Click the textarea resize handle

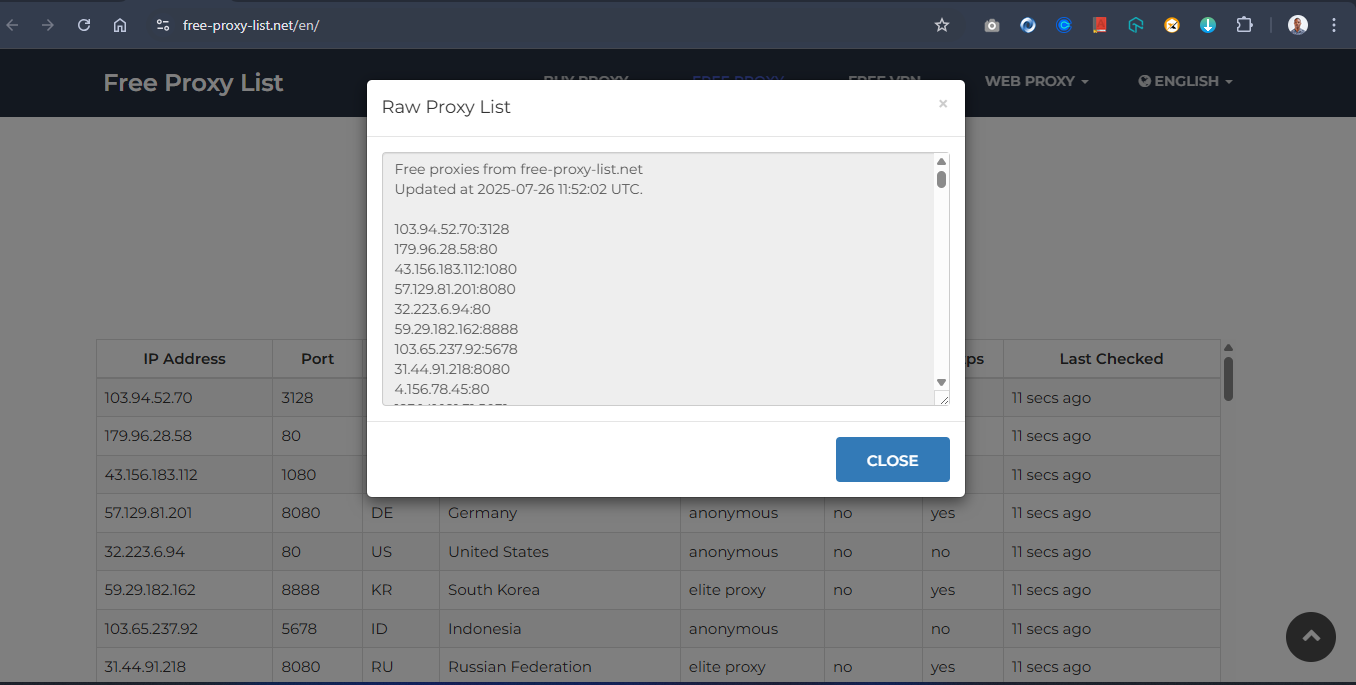click(x=942, y=398)
